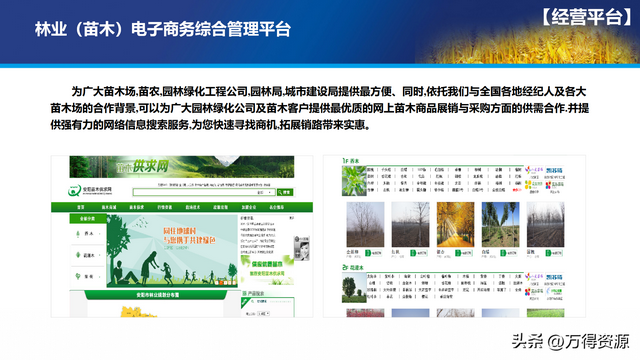Click the shrub icon beside sidebar 花灌木
The width and height of the screenshot is (640, 360).
tap(78, 255)
